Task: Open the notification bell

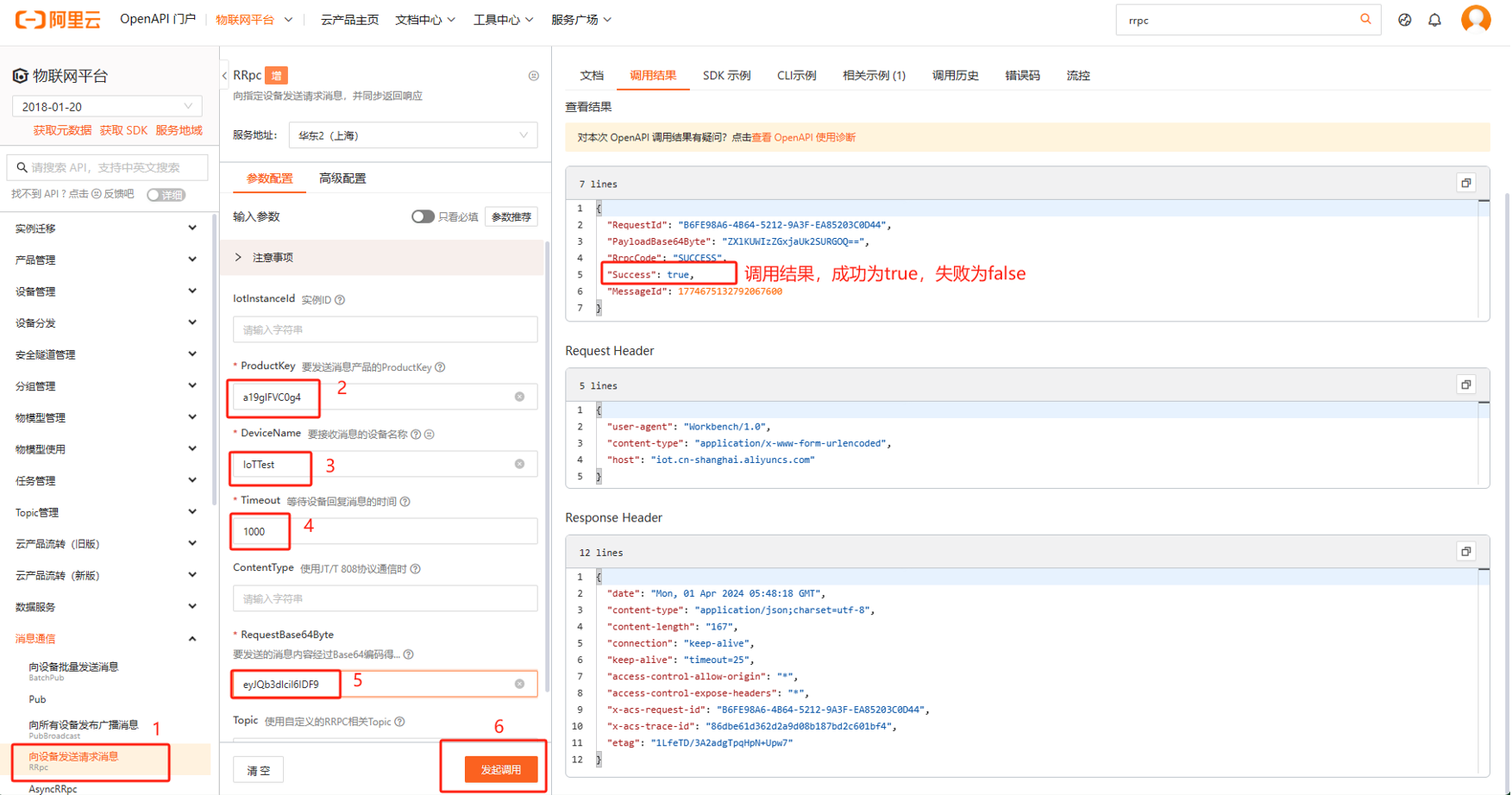Action: click(1434, 20)
